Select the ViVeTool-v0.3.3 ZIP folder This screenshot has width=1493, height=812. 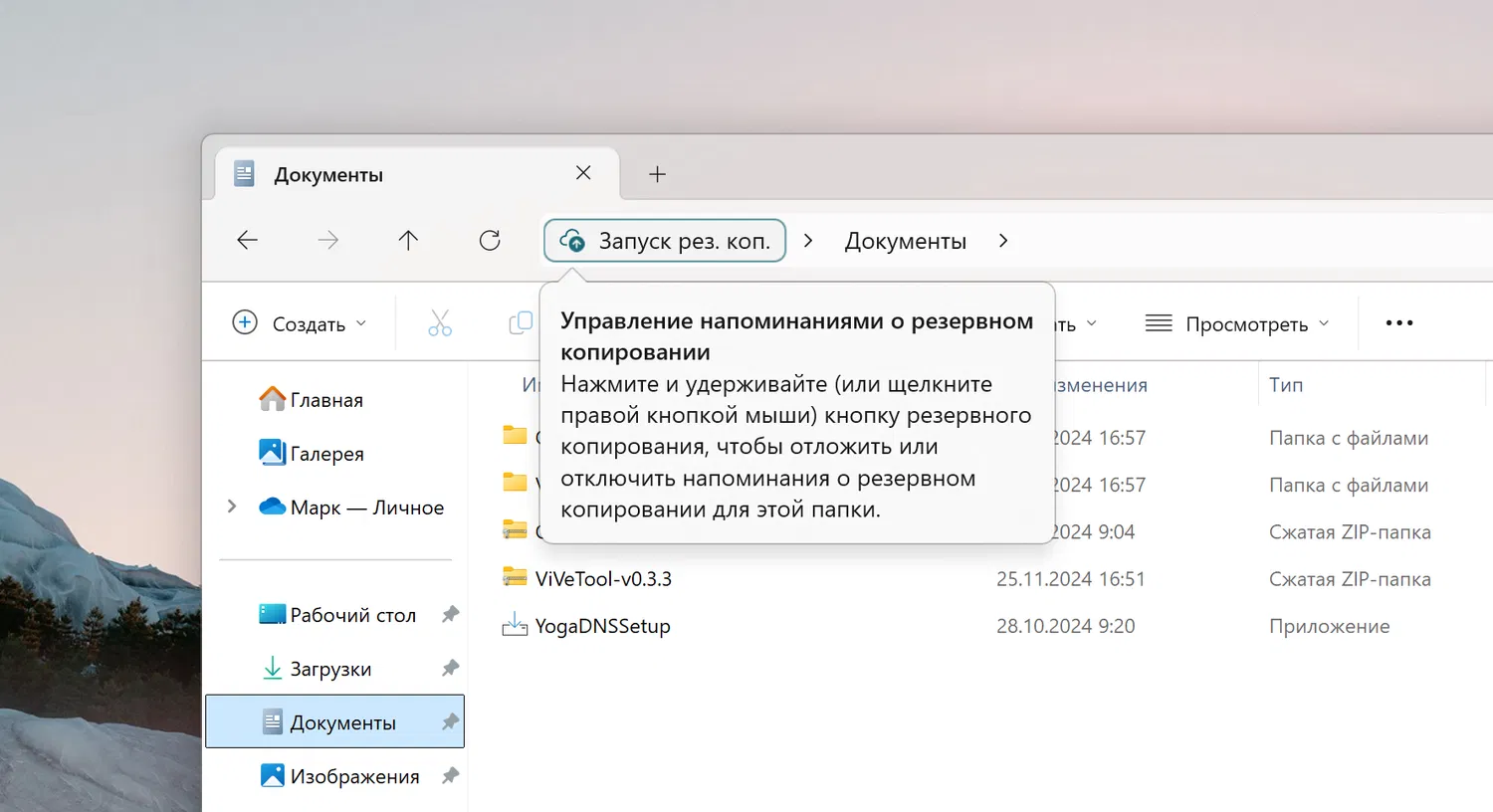pyautogui.click(x=603, y=579)
